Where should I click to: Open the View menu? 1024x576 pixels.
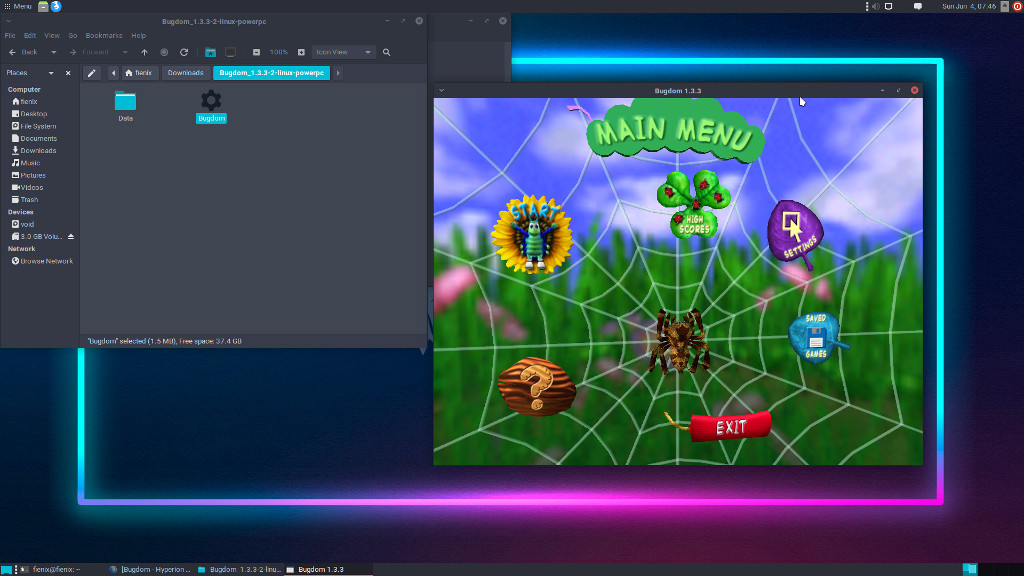52,36
